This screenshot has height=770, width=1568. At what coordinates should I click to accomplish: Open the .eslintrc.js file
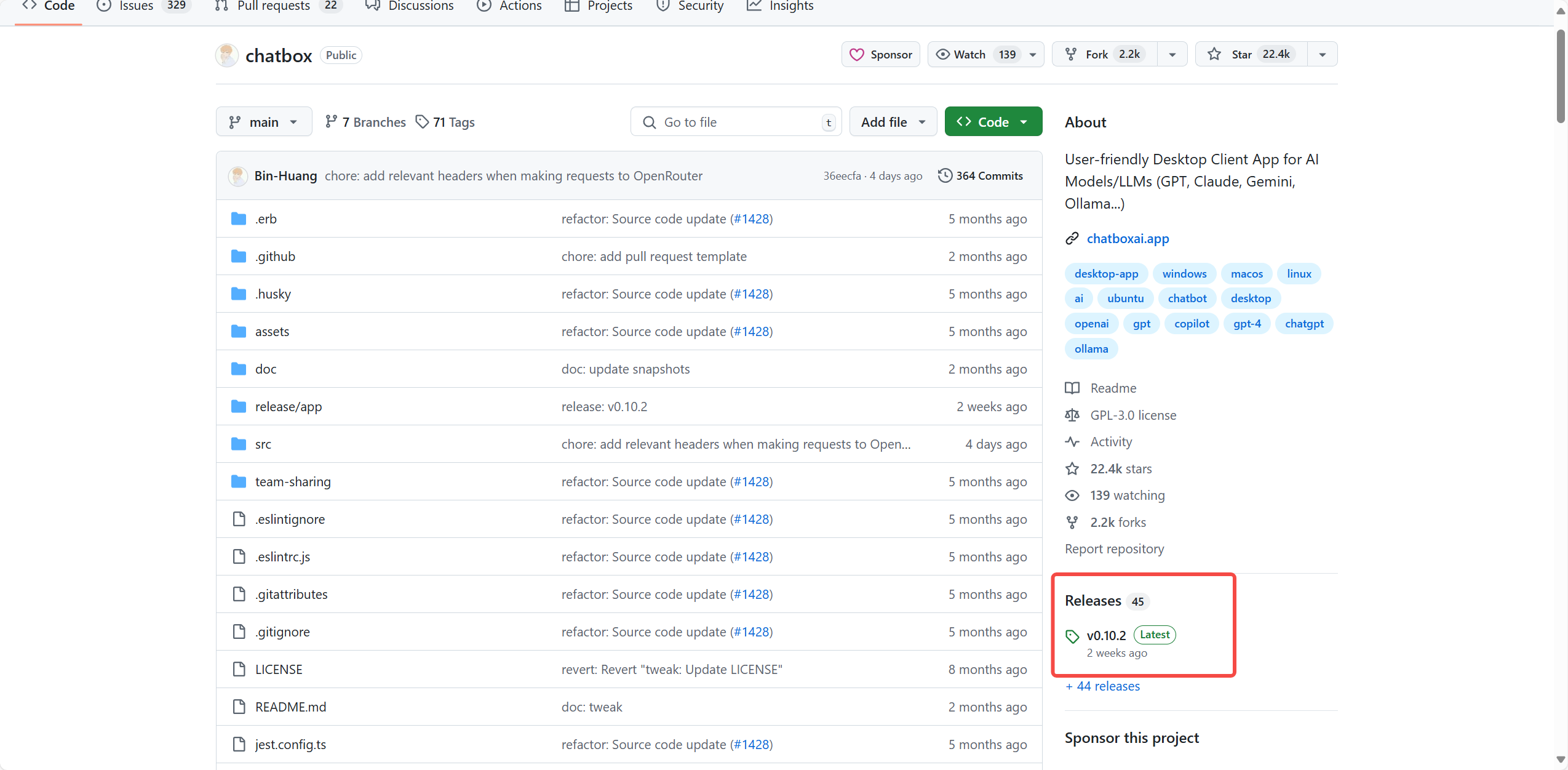[282, 557]
